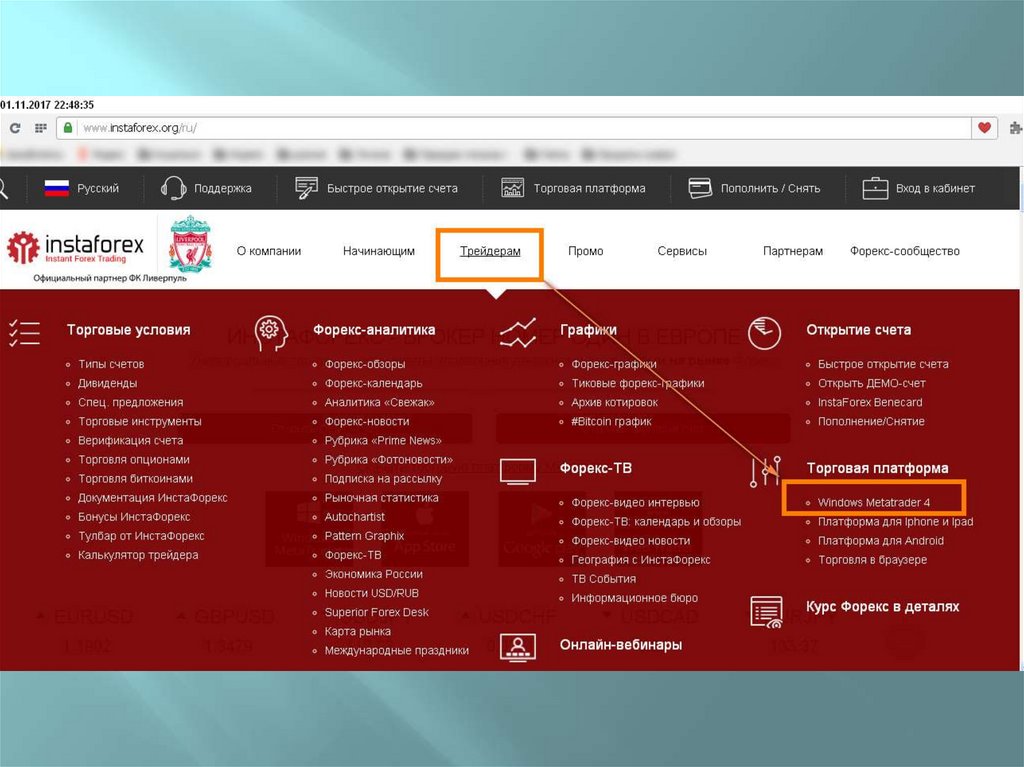Screen dimensions: 1024x767
Task: Open Pattern Graphix link
Action: click(x=364, y=536)
